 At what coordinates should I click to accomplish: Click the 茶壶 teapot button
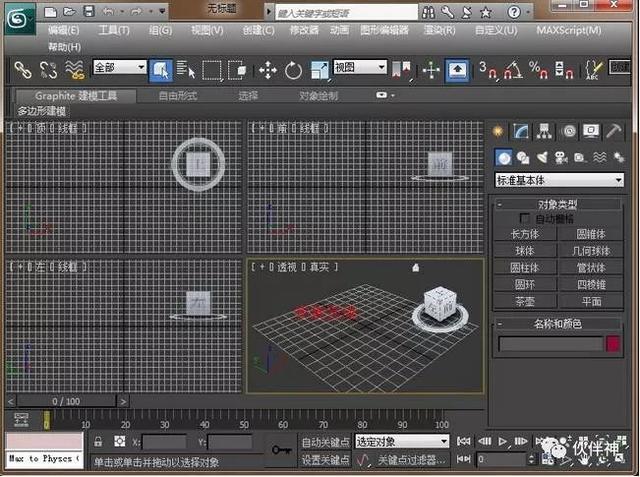pyautogui.click(x=524, y=300)
